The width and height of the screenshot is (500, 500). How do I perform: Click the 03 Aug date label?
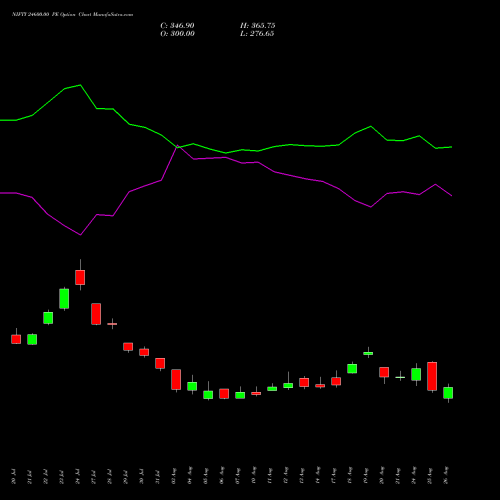tap(174, 477)
